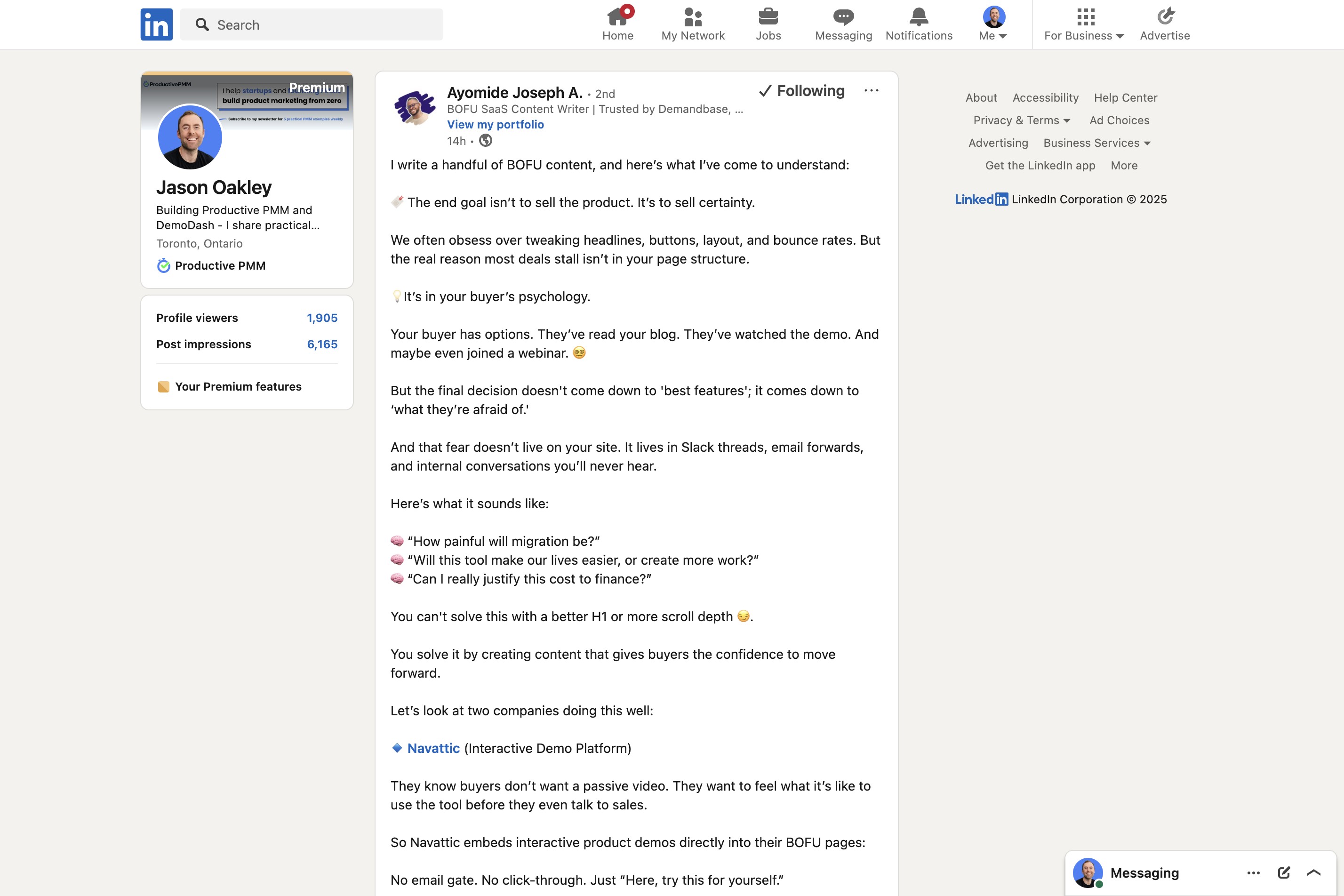Open messaging panel options ellipsis
Viewport: 1344px width, 896px height.
pyautogui.click(x=1254, y=872)
